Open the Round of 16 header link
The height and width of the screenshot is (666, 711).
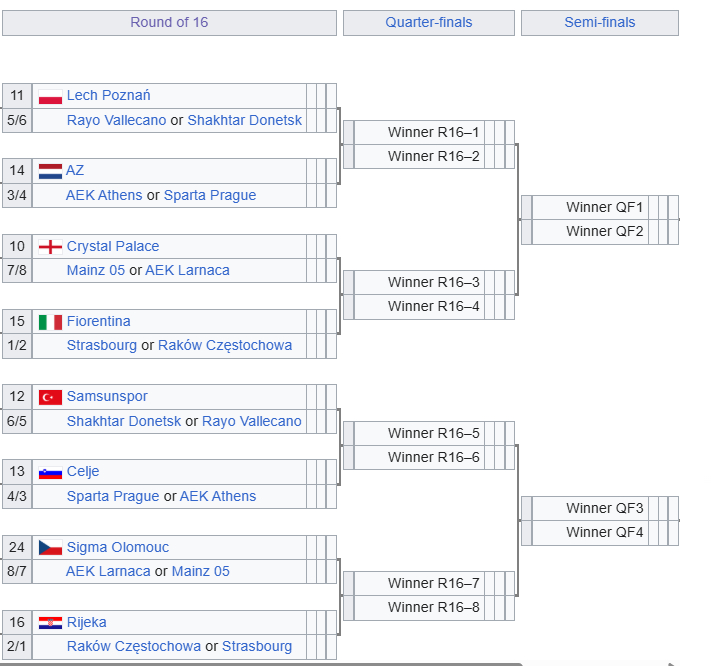click(169, 22)
